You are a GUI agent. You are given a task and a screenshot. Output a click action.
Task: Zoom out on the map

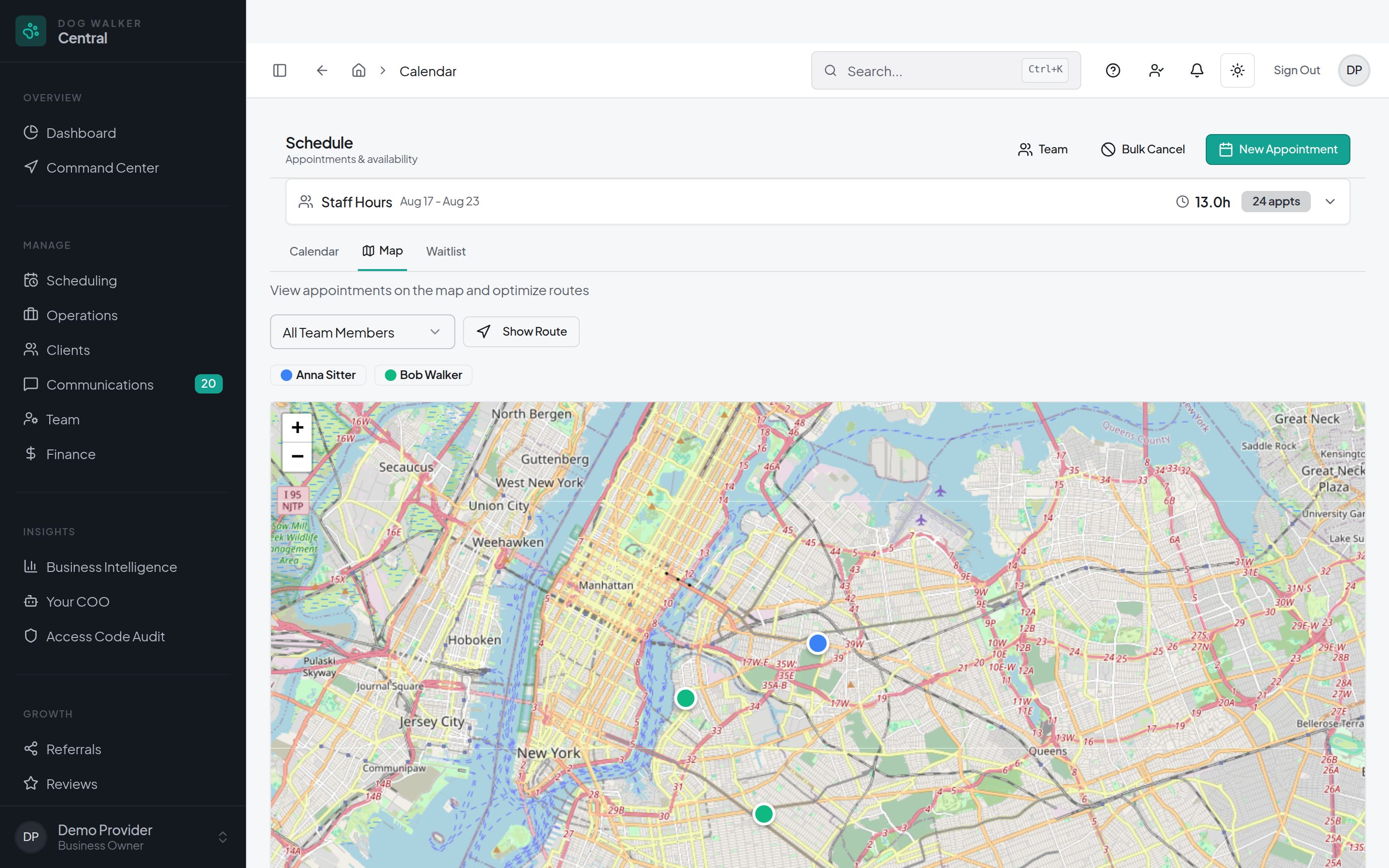tap(297, 457)
